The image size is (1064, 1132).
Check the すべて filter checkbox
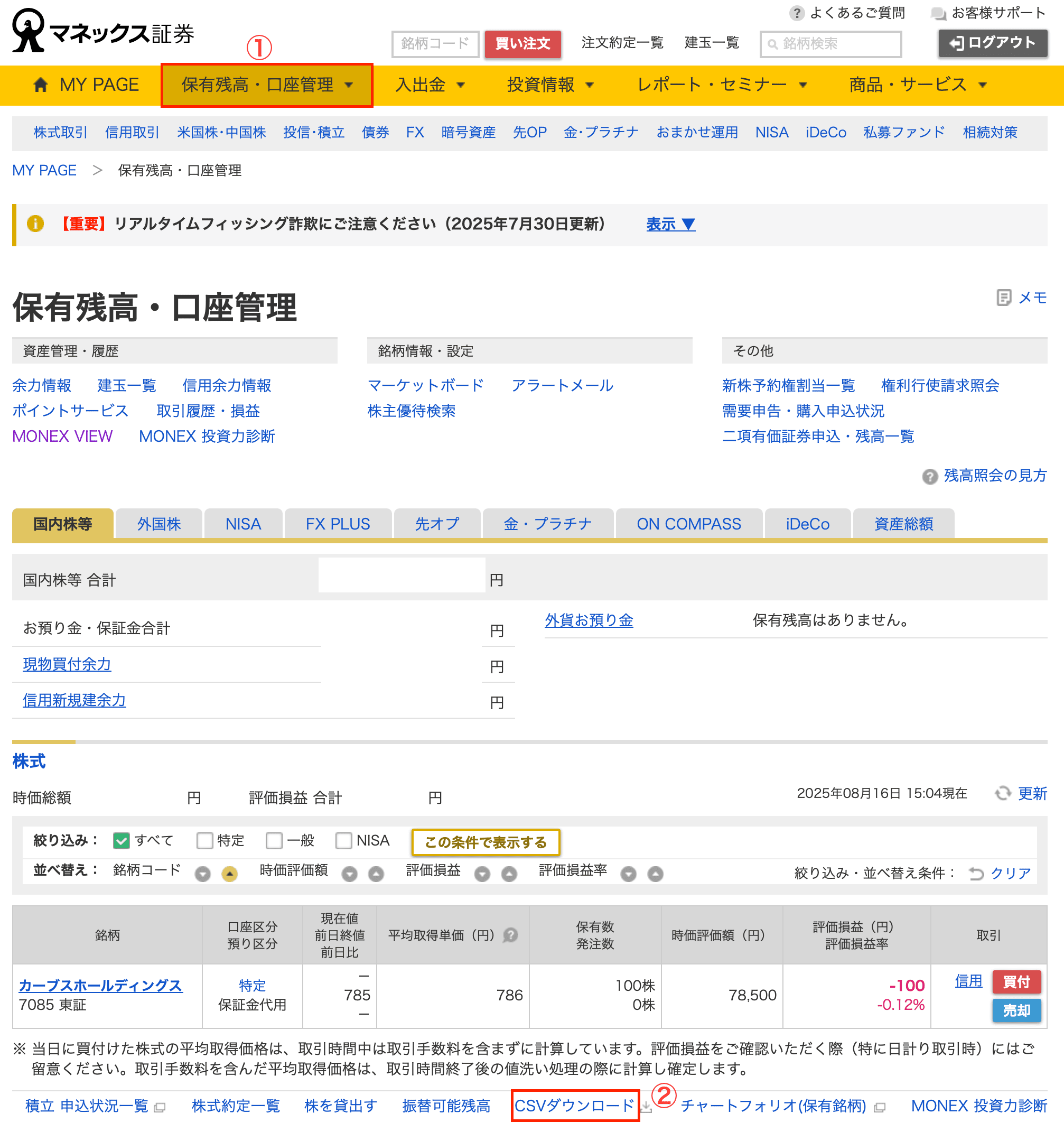click(x=122, y=841)
